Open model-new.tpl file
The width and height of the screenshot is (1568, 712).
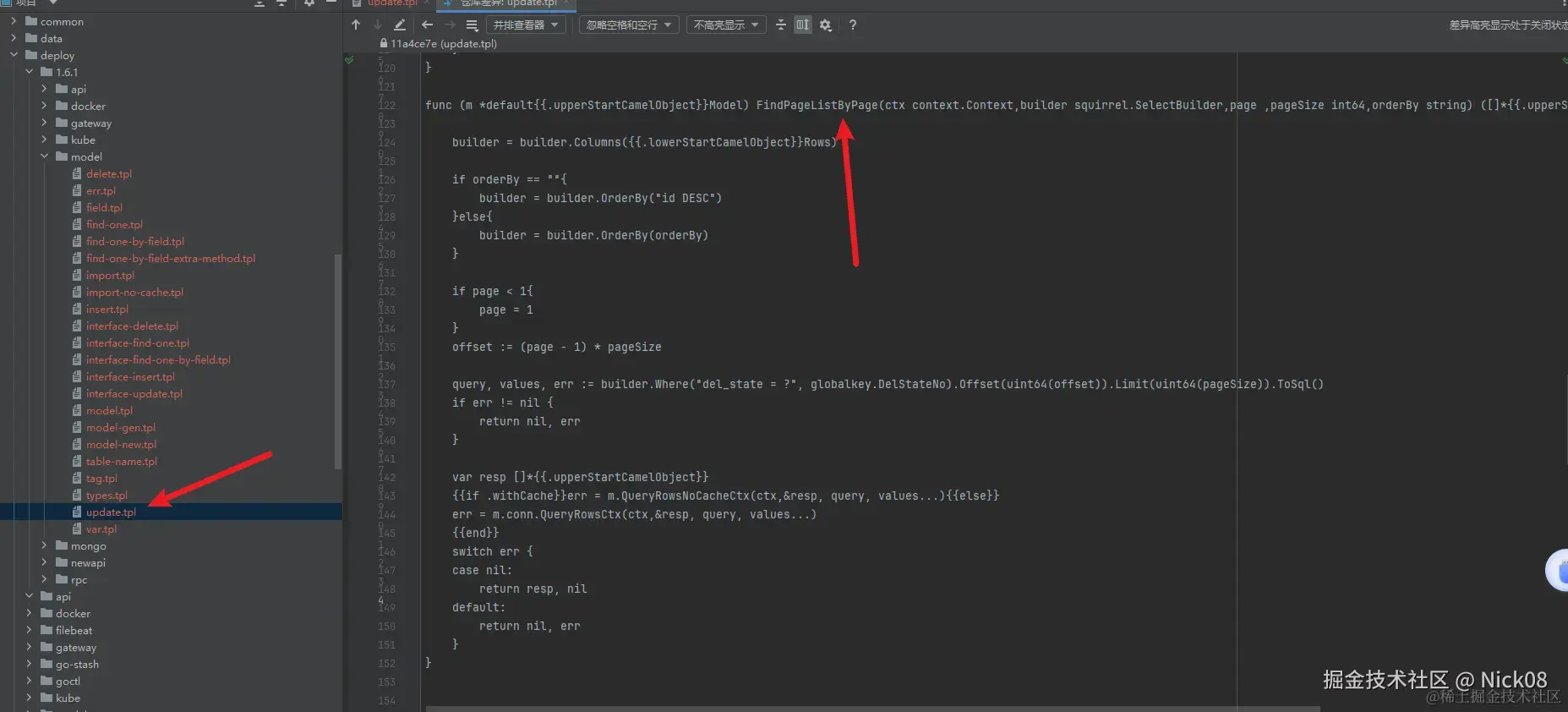coord(121,444)
